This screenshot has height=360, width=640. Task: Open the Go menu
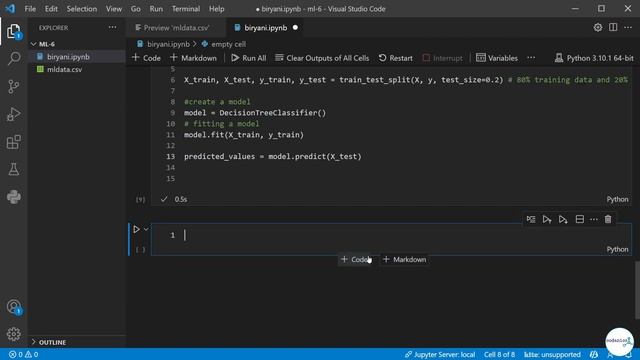coord(136,9)
